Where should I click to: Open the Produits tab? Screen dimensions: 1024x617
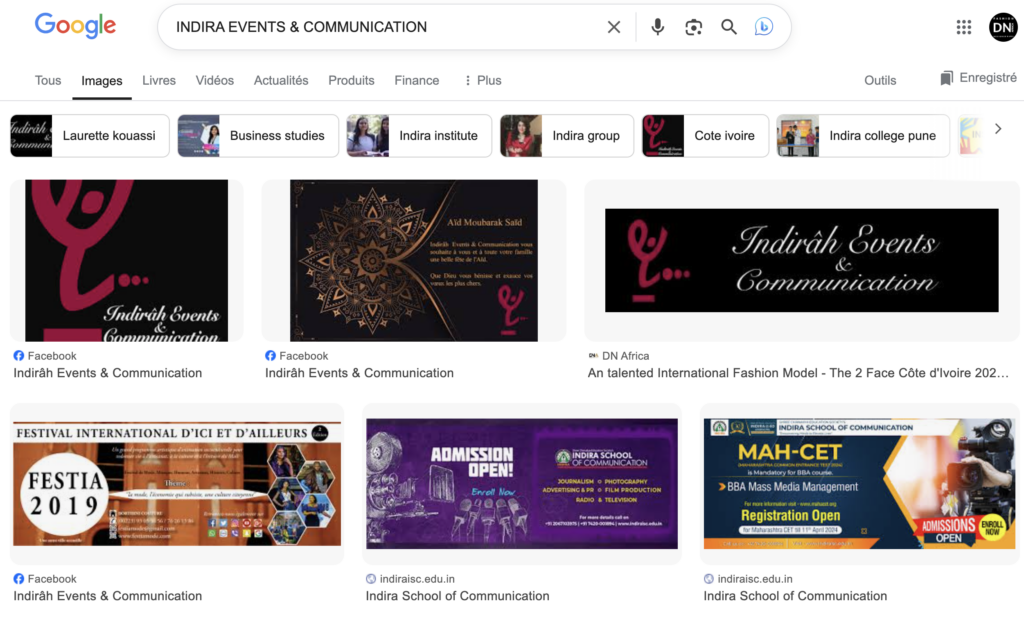pyautogui.click(x=351, y=80)
